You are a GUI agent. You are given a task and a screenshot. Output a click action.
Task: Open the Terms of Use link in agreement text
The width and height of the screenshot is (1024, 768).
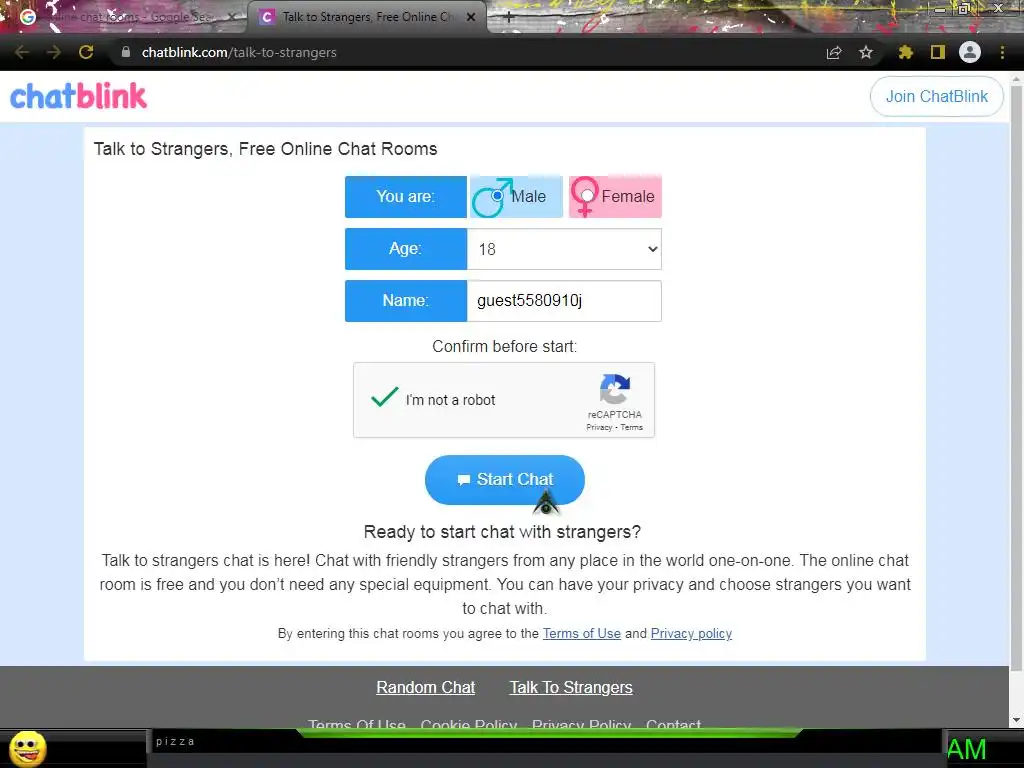(x=582, y=633)
